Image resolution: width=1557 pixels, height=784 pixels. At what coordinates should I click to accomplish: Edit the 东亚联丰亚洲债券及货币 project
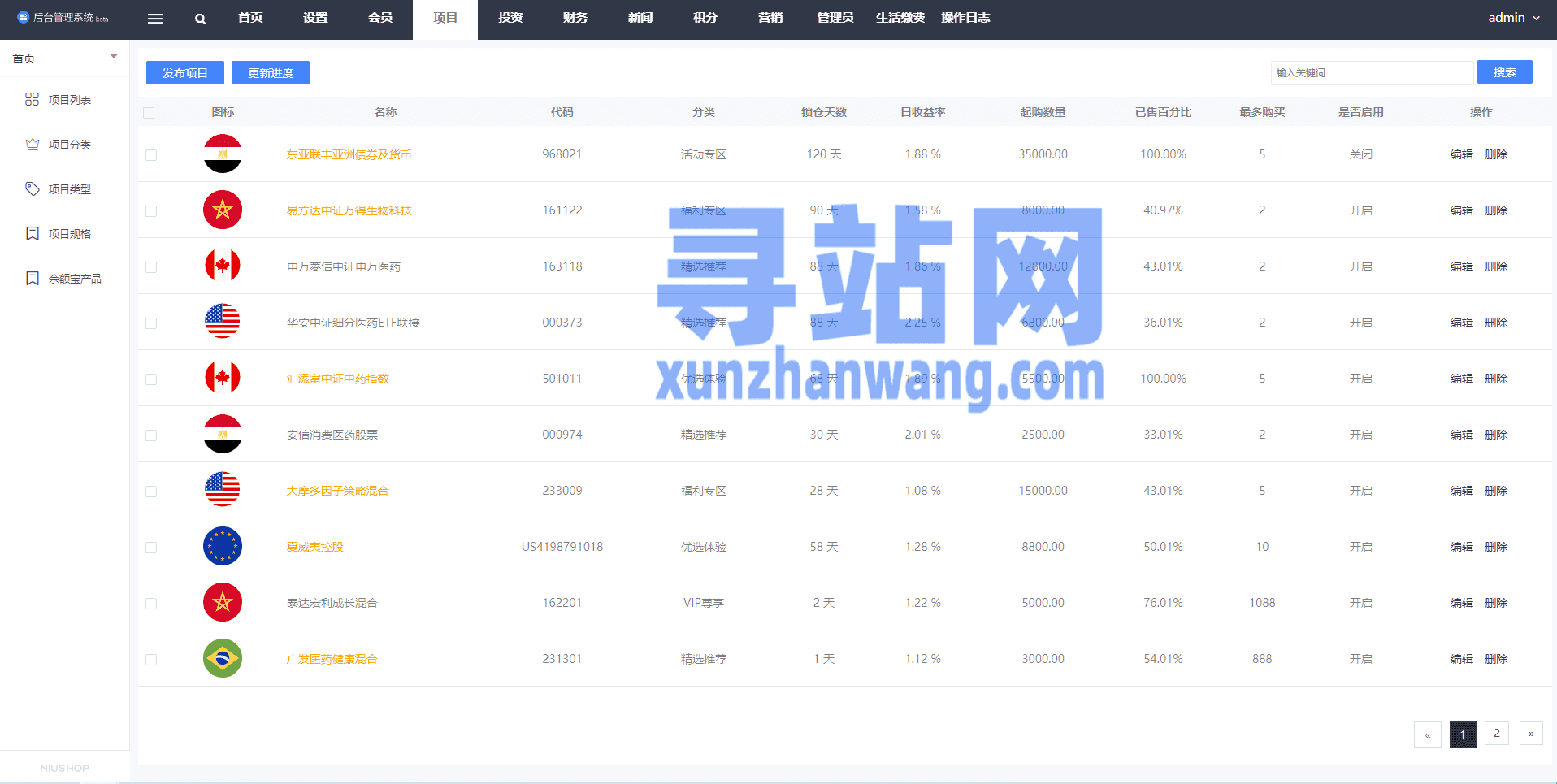pyautogui.click(x=1462, y=154)
